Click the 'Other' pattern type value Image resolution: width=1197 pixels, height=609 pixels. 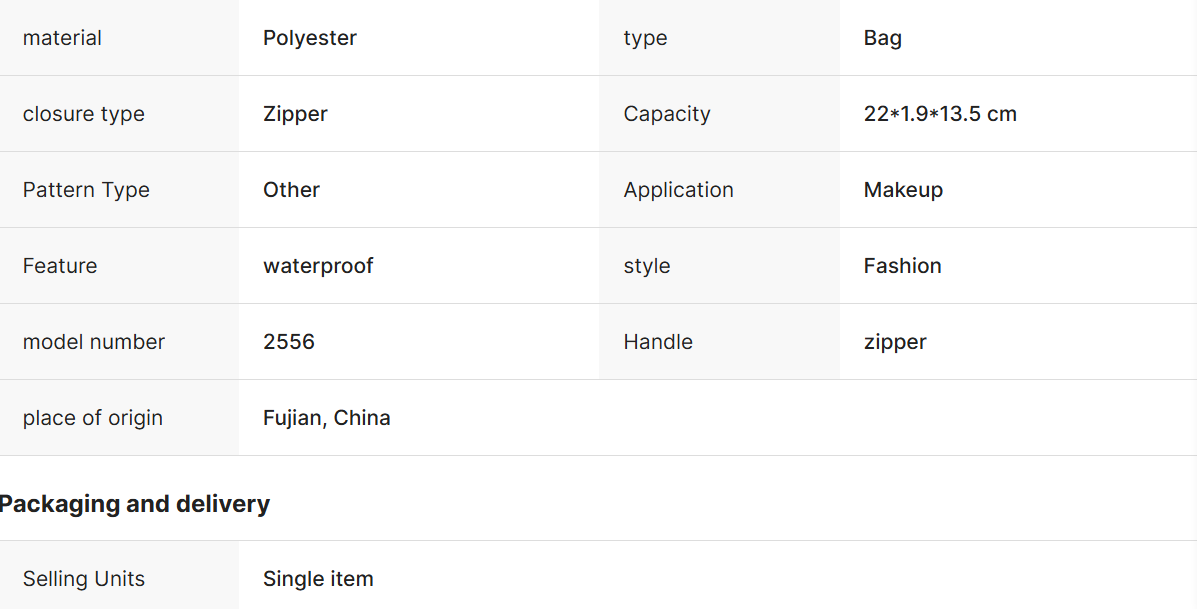(x=291, y=190)
